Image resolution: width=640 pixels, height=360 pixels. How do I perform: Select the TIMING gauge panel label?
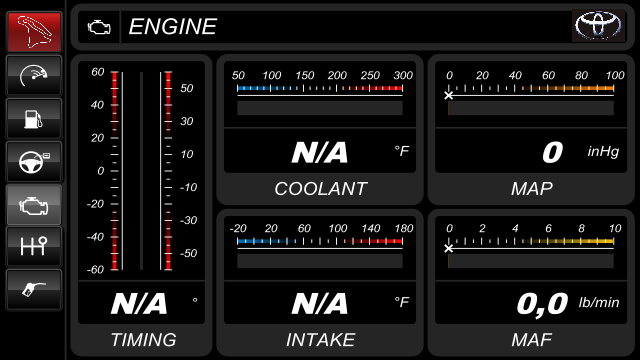coord(143,340)
